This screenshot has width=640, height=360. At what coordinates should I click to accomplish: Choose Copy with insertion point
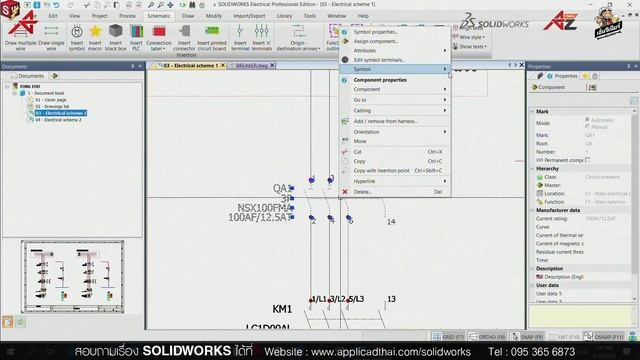click(x=395, y=171)
